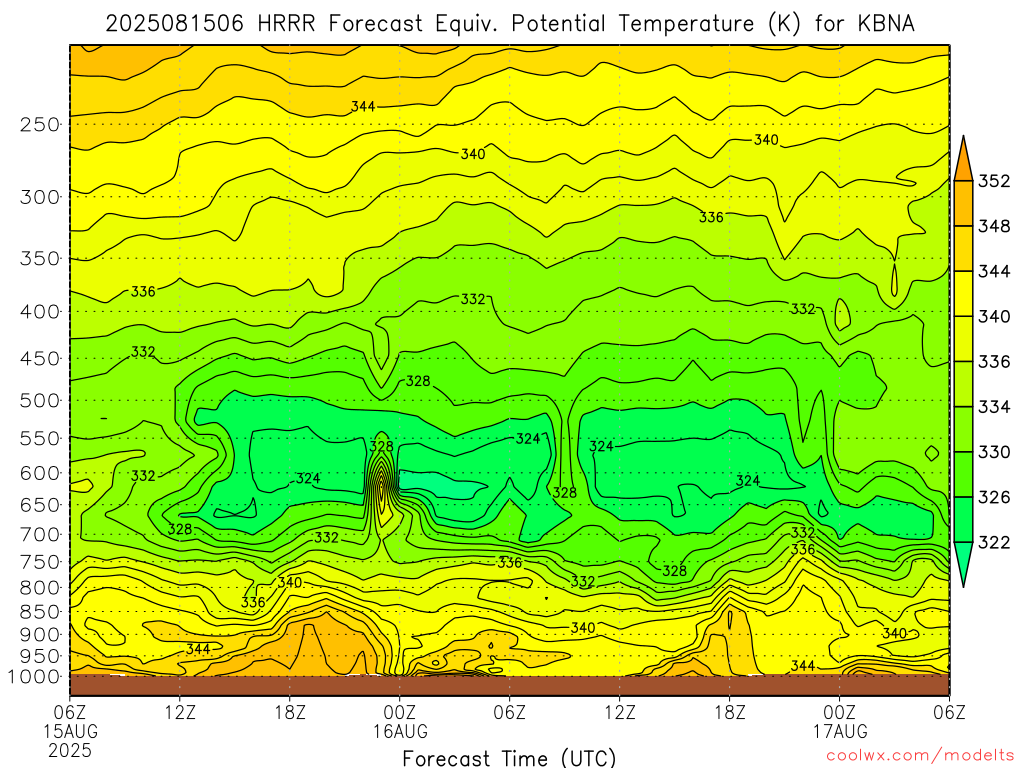Viewport: 1024px width, 768px height.
Task: Select the 950 pressure axis label
Action: (40, 656)
